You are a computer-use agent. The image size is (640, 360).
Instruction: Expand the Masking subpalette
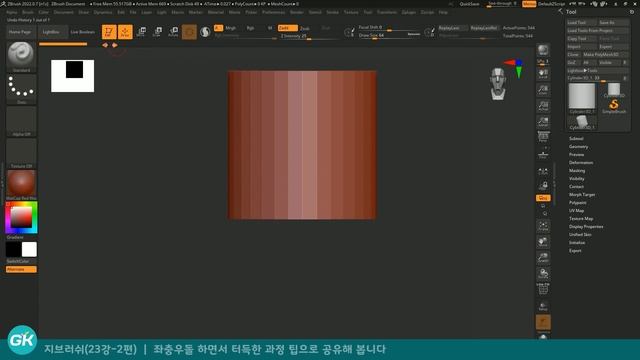pyautogui.click(x=577, y=171)
